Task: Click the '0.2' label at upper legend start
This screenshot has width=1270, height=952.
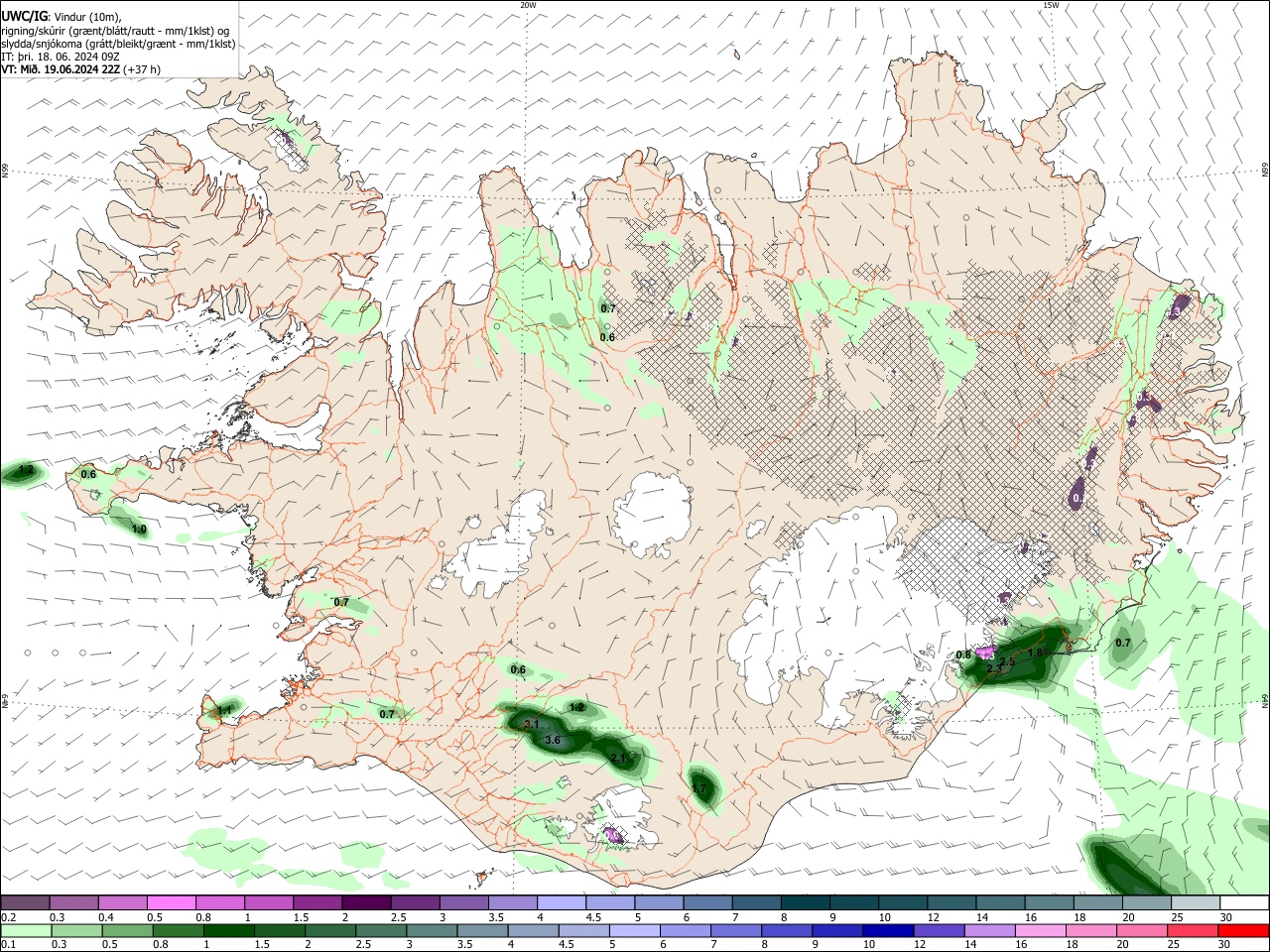Action: (x=8, y=917)
